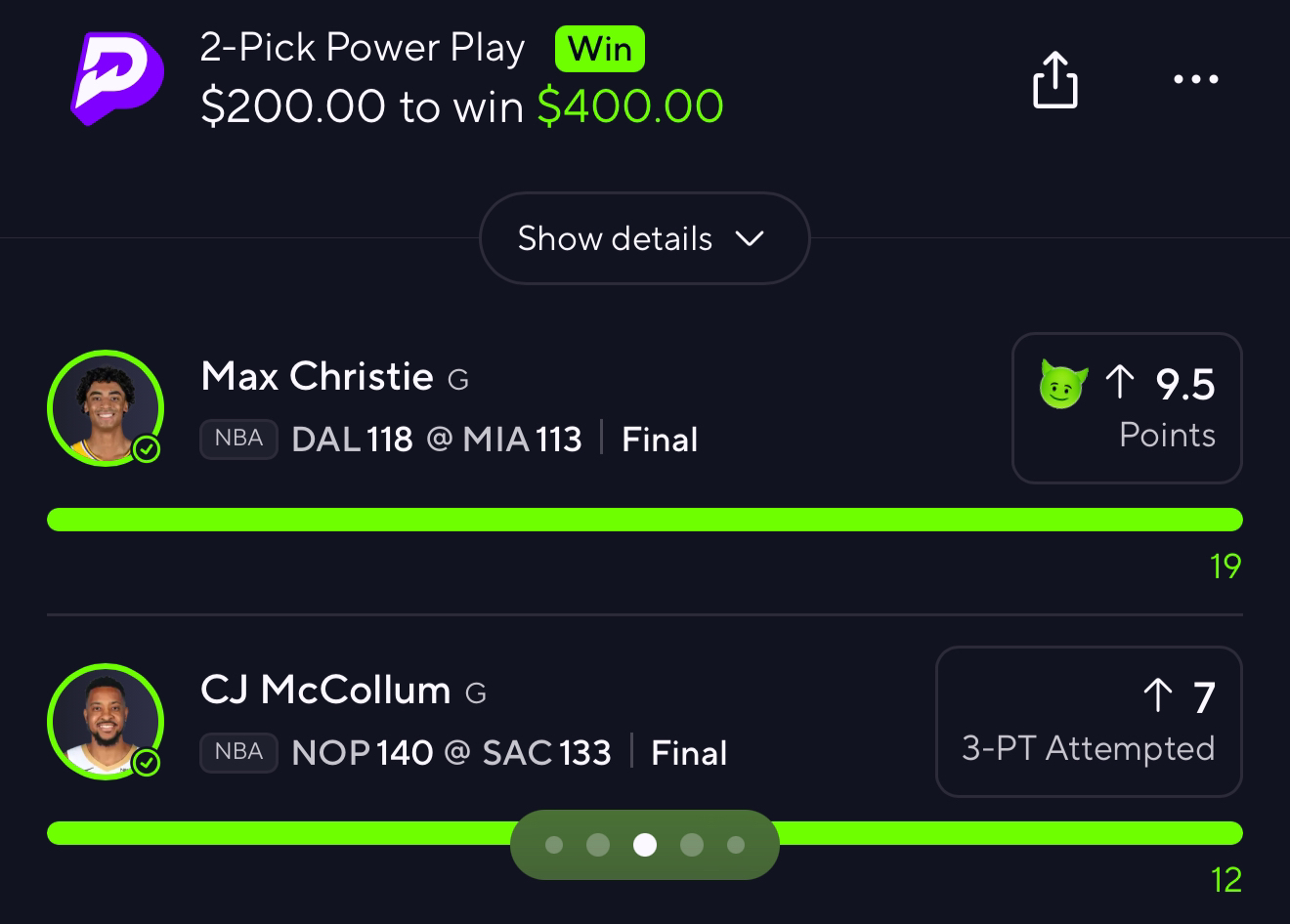The height and width of the screenshot is (924, 1290).
Task: Click Max Christie's green progress bar
Action: coord(645,520)
